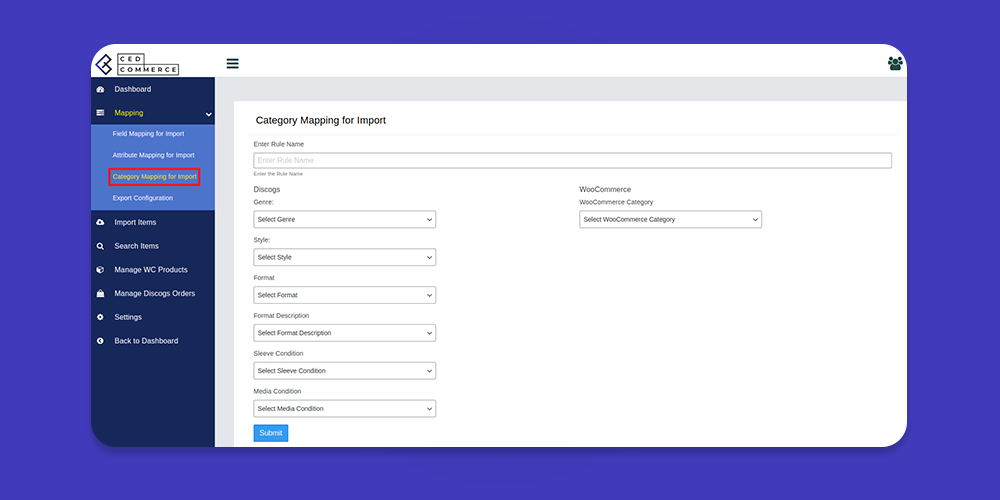Viewport: 1000px width, 500px height.
Task: Open Export Configuration
Action: point(143,198)
